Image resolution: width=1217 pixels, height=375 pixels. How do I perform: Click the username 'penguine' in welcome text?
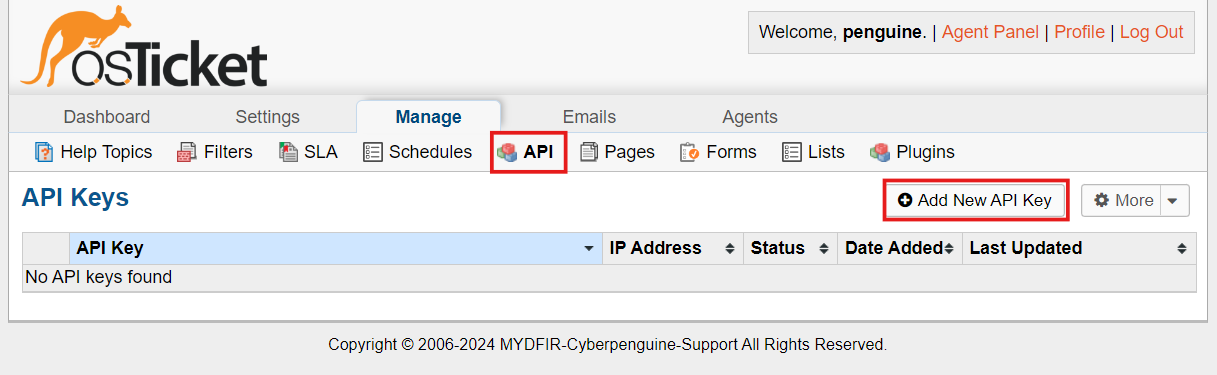tap(882, 32)
